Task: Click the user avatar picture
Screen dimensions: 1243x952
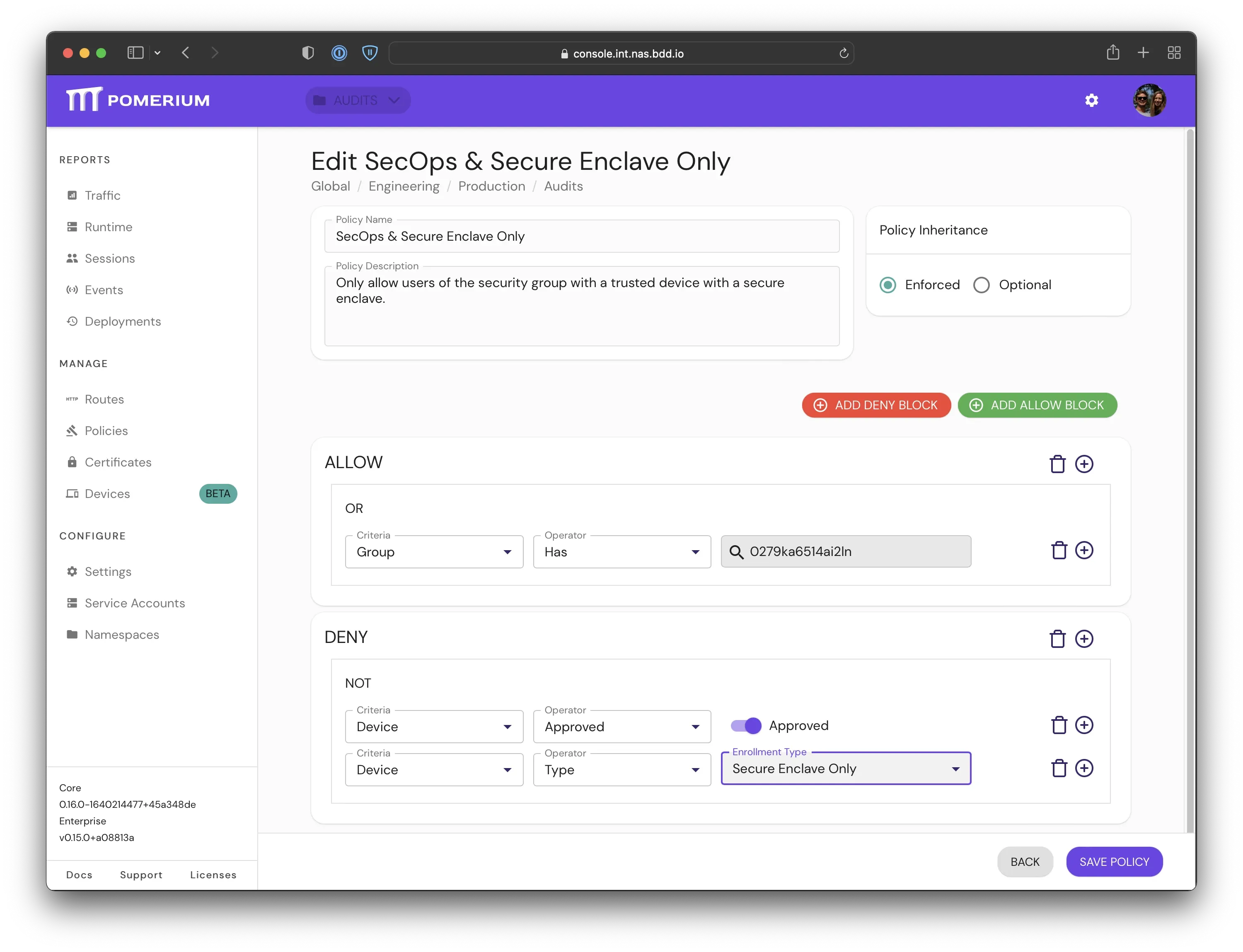Action: coord(1149,100)
